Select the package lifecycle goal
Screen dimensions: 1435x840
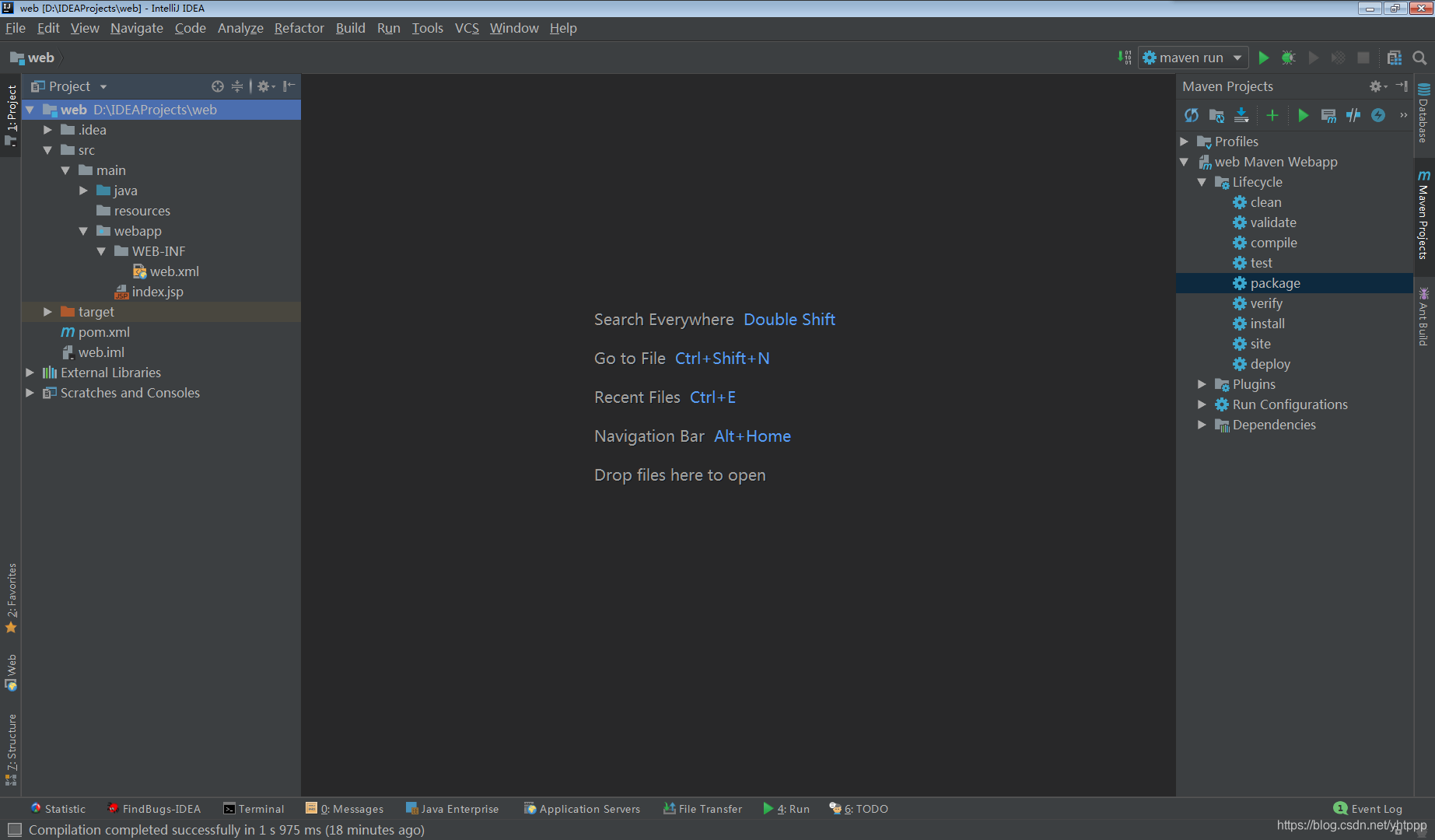[1294, 283]
